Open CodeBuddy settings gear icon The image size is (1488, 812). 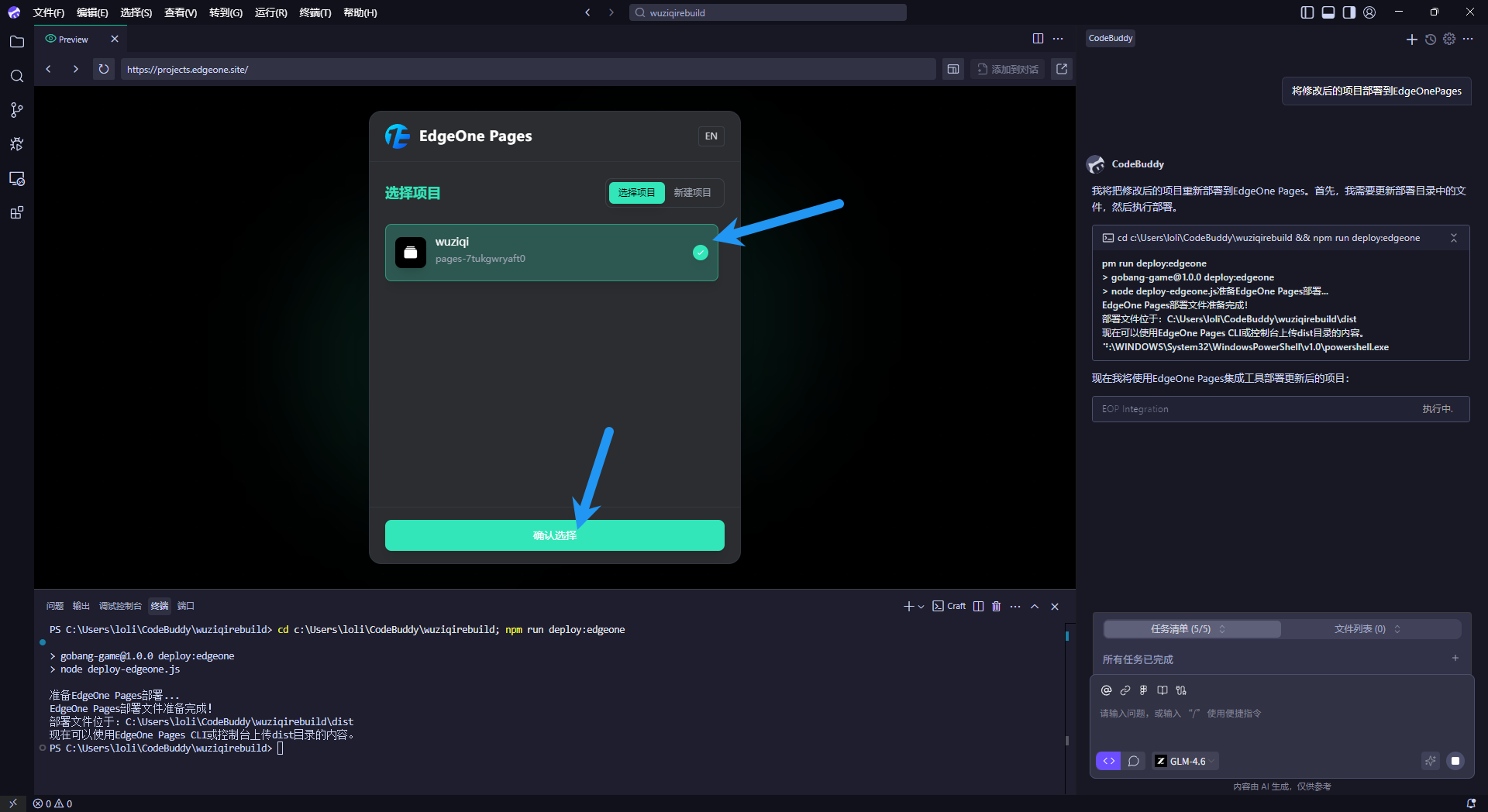coord(1449,40)
